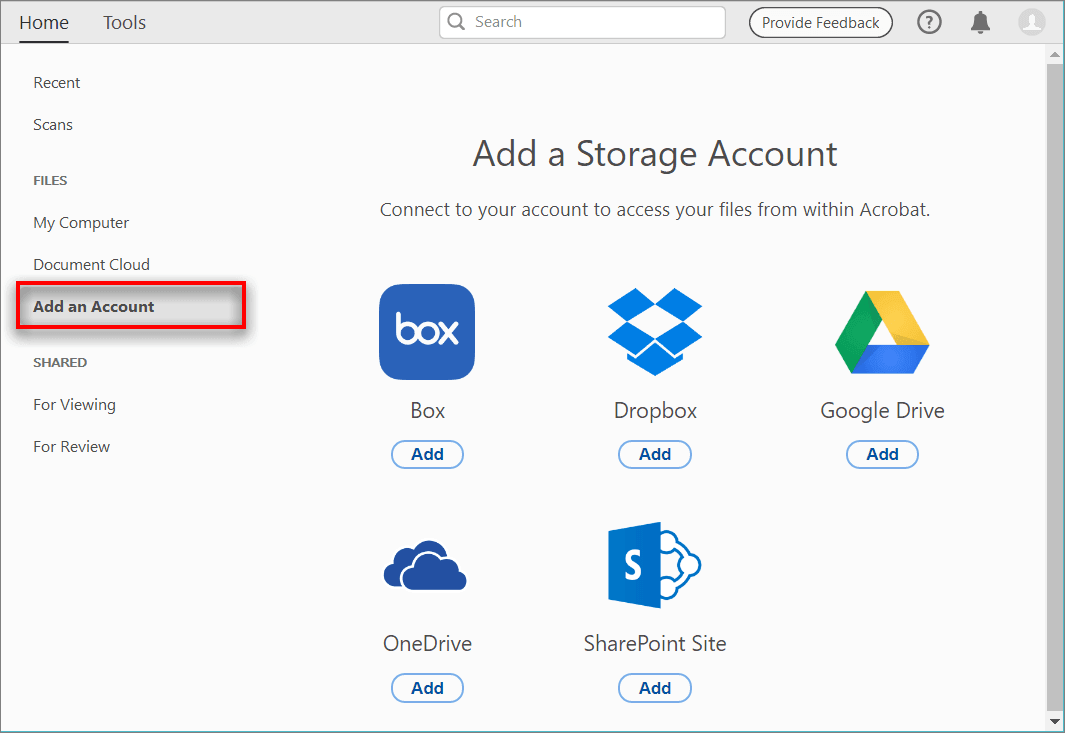Open the notifications bell icon
The width and height of the screenshot is (1065, 733).
(980, 22)
